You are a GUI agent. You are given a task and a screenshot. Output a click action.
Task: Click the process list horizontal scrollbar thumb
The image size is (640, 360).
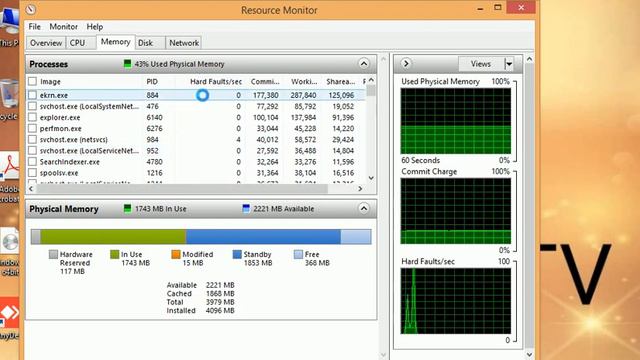tap(182, 189)
